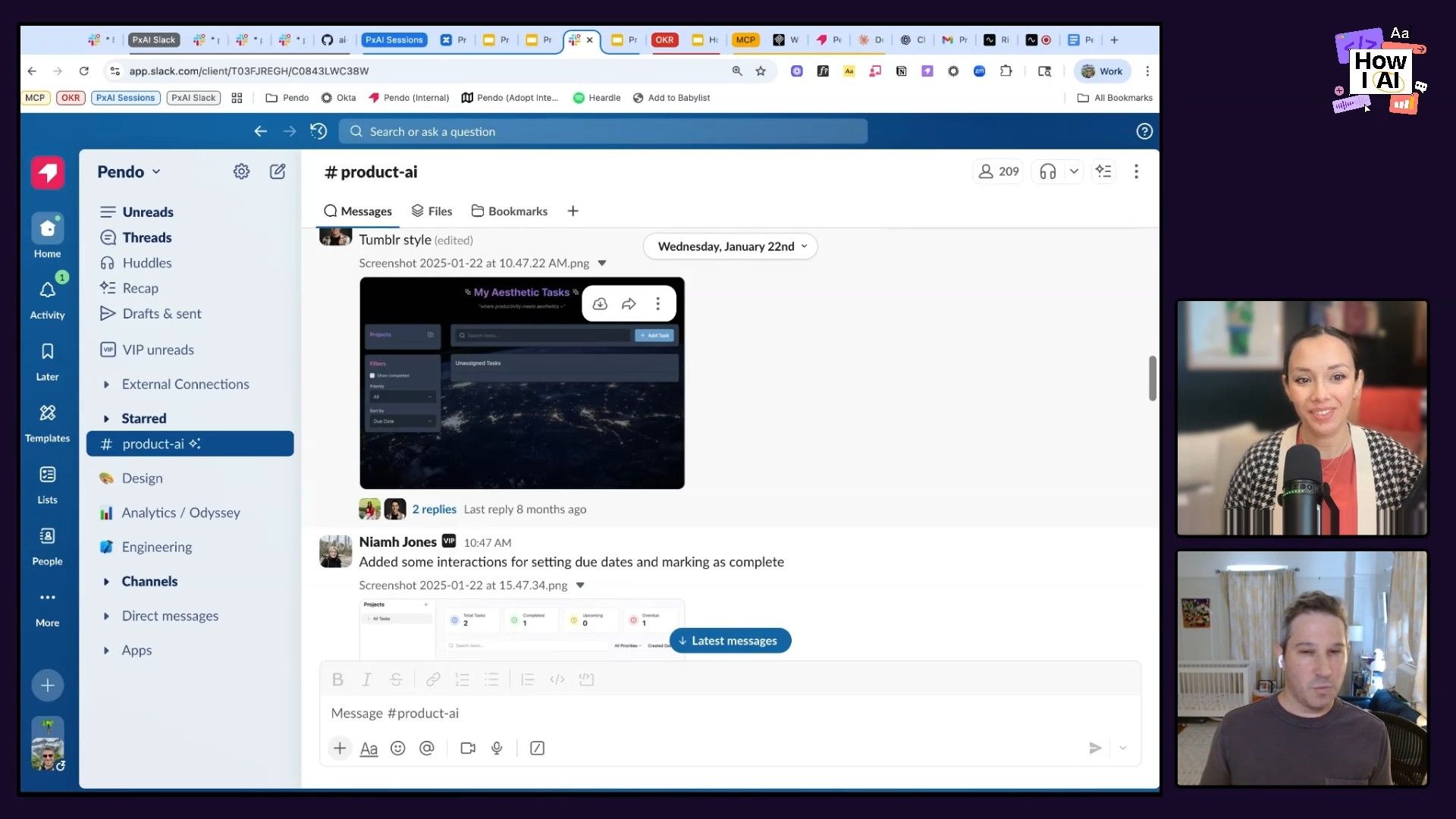Open Slack preferences gear icon
Image resolution: width=1456 pixels, height=819 pixels.
pyautogui.click(x=241, y=171)
